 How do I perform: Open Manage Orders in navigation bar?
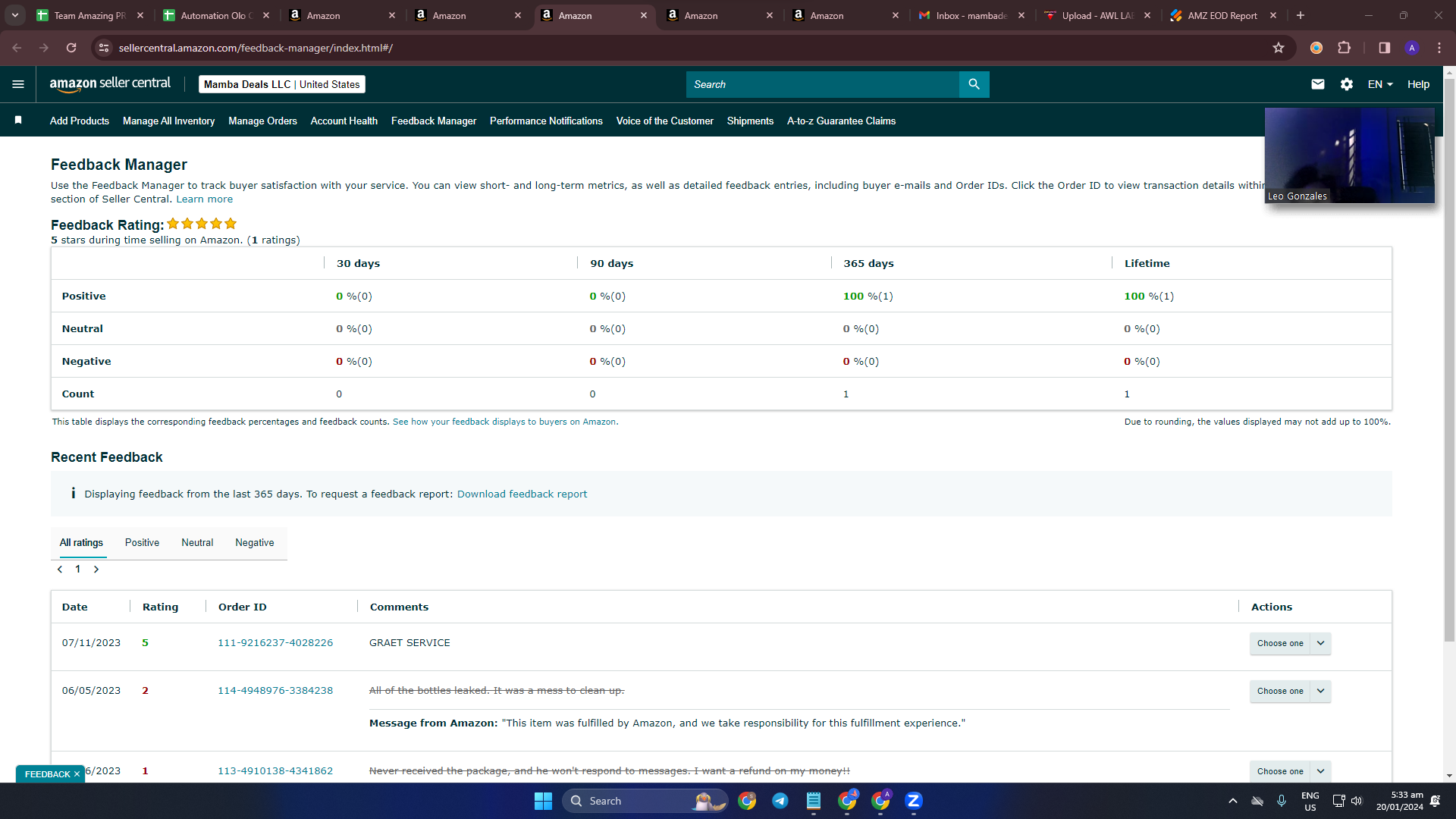(262, 121)
